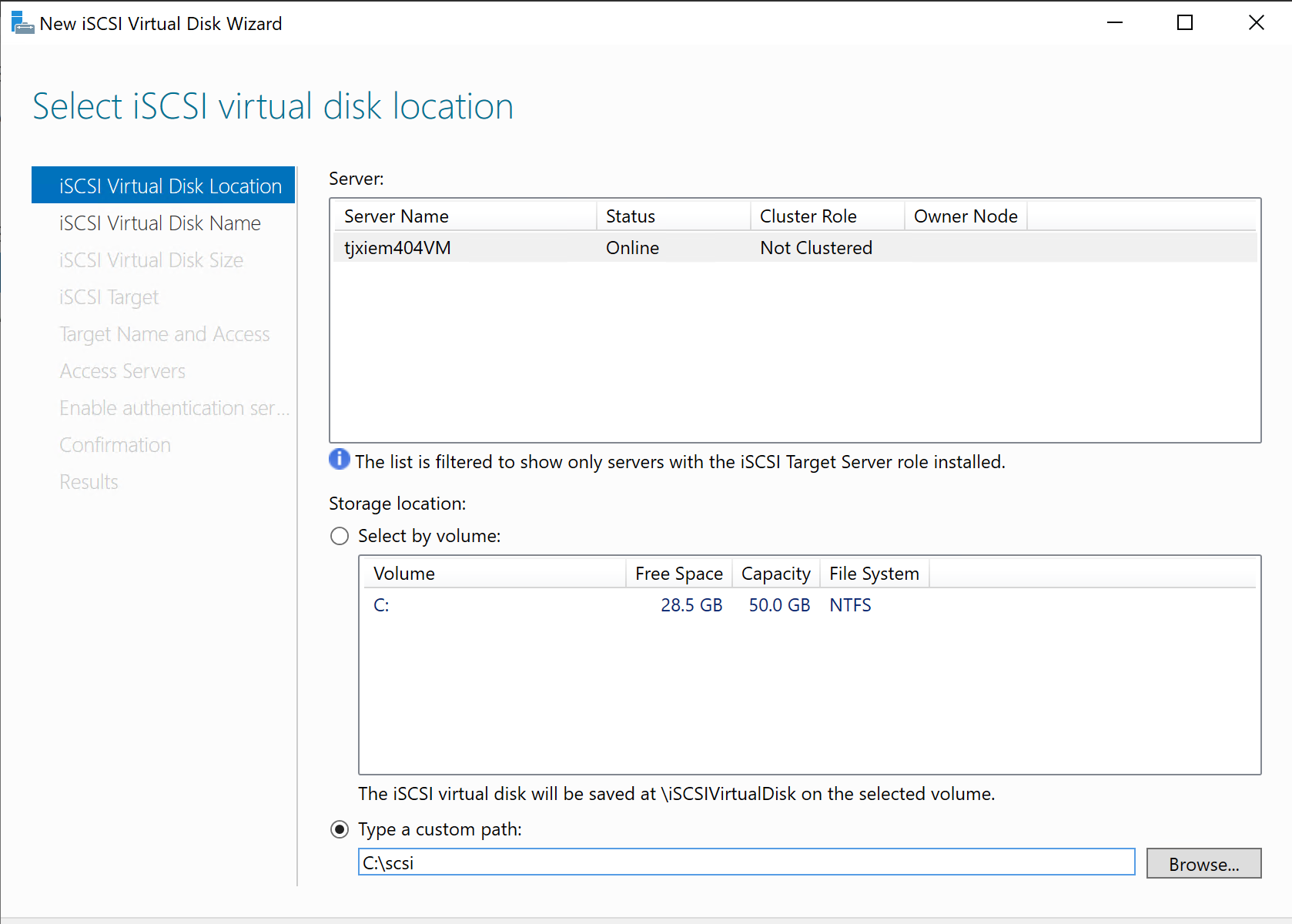Image resolution: width=1292 pixels, height=924 pixels.
Task: Click the Owner Node column header
Action: pos(965,216)
